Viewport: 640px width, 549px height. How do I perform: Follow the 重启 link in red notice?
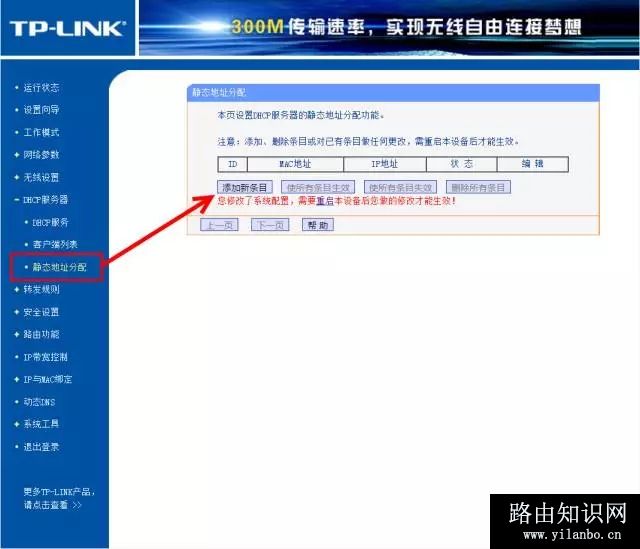[325, 201]
